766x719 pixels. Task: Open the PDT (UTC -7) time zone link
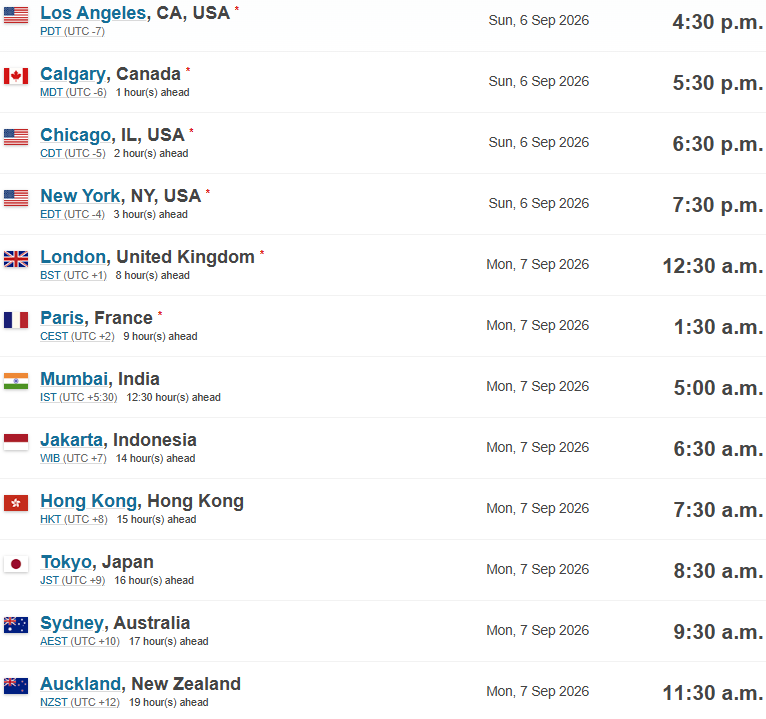coord(72,31)
